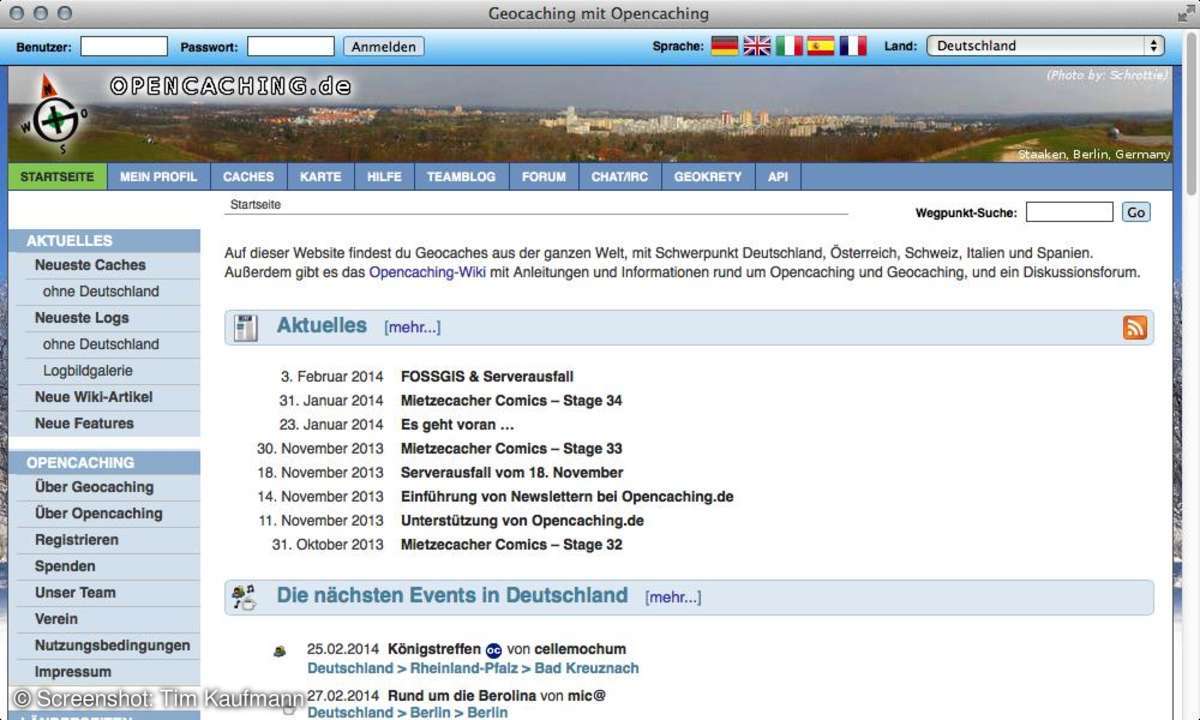Click the OC badge beside Königstreffen
Screen dimensions: 1200x720
(x=493, y=649)
